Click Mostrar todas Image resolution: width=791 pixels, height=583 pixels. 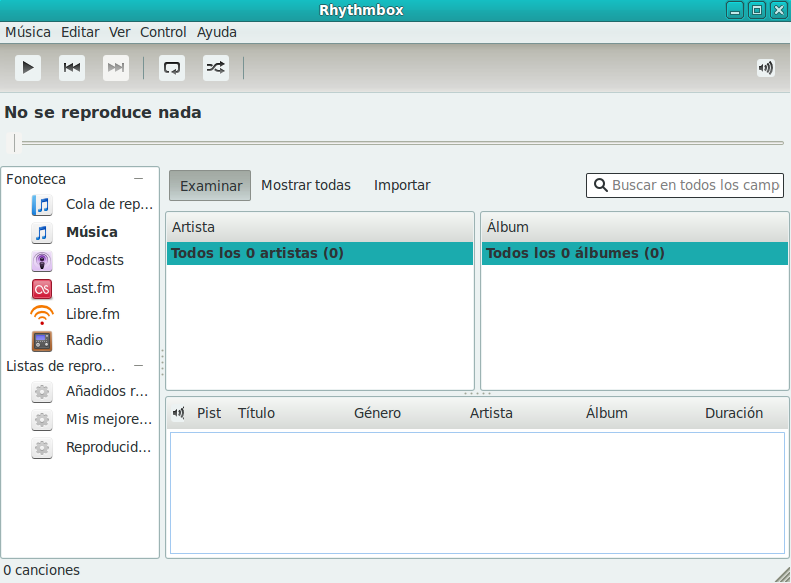pos(306,186)
